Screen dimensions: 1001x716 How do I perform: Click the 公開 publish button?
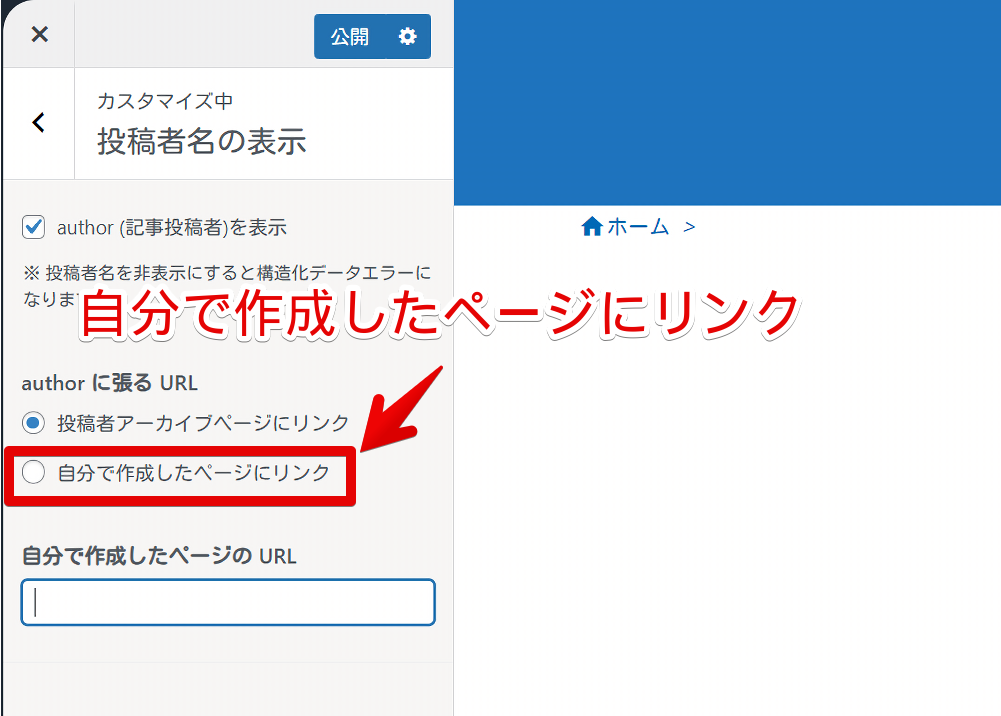350,36
